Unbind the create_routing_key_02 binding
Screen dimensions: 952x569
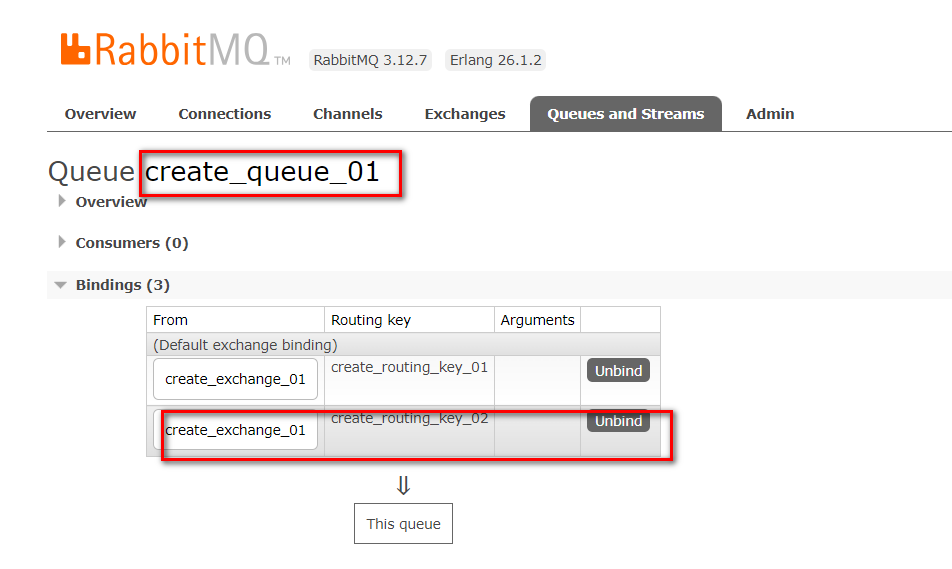[x=618, y=421]
